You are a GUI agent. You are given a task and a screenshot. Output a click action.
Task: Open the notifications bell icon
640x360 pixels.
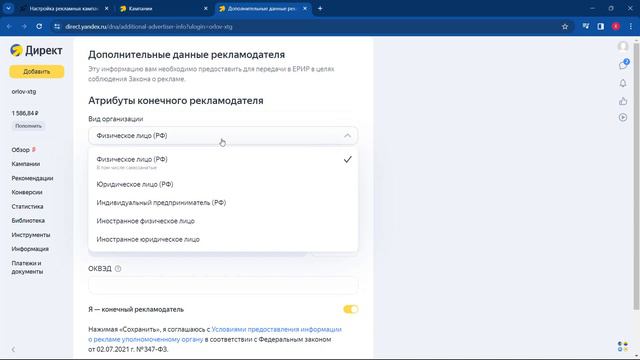[x=623, y=83]
